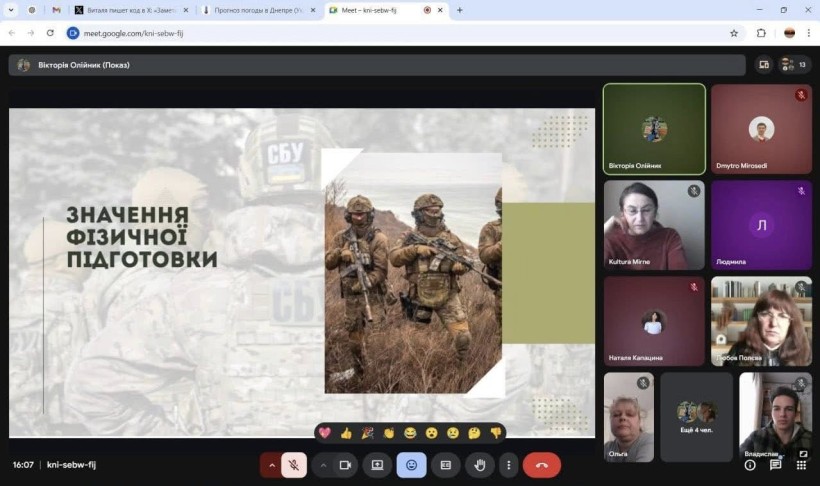820x486 pixels.
Task: Select Dmytro Mirosedi participant tile
Action: [x=761, y=129]
